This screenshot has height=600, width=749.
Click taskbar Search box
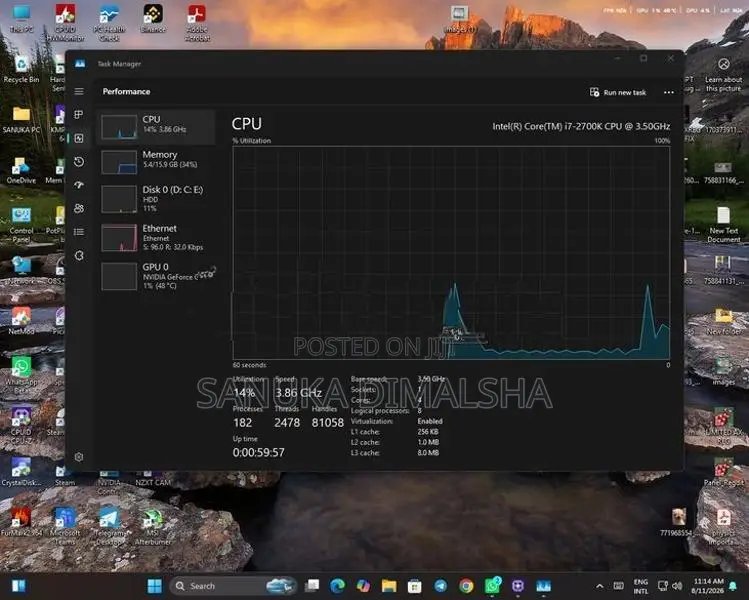pyautogui.click(x=233, y=586)
